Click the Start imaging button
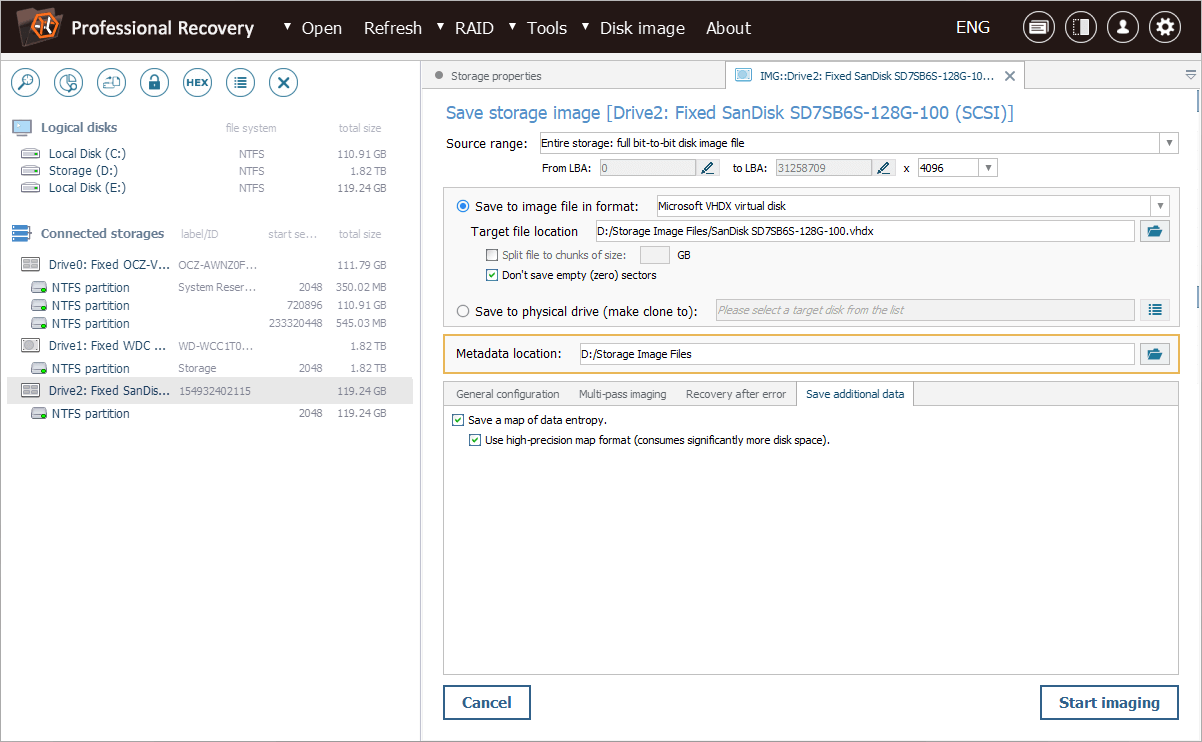This screenshot has height=742, width=1202. (x=1109, y=702)
